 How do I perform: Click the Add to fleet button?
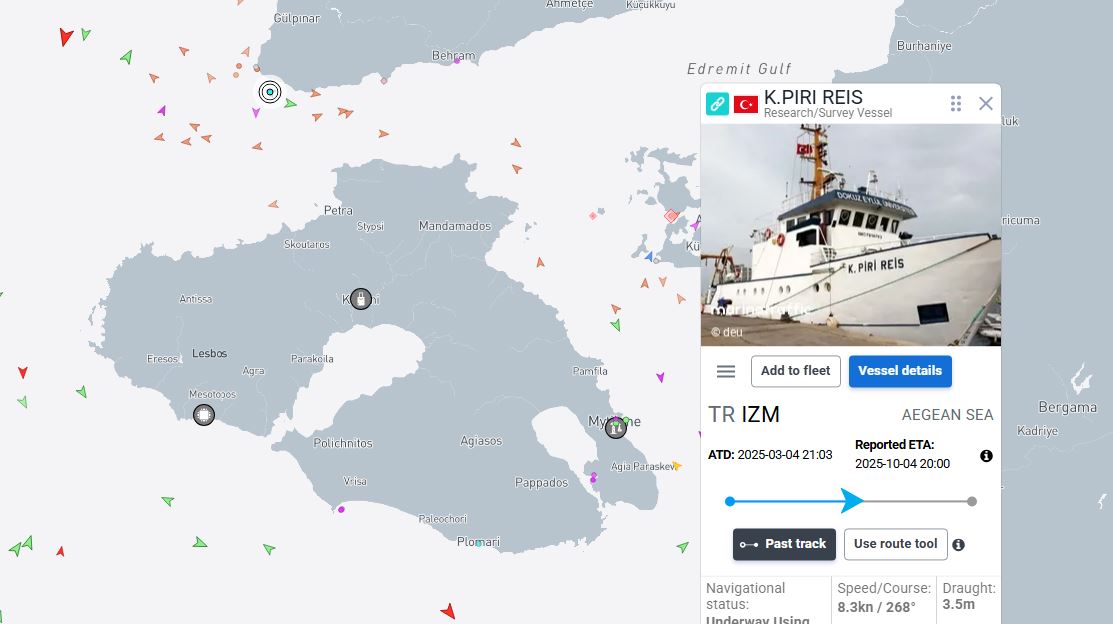795,371
